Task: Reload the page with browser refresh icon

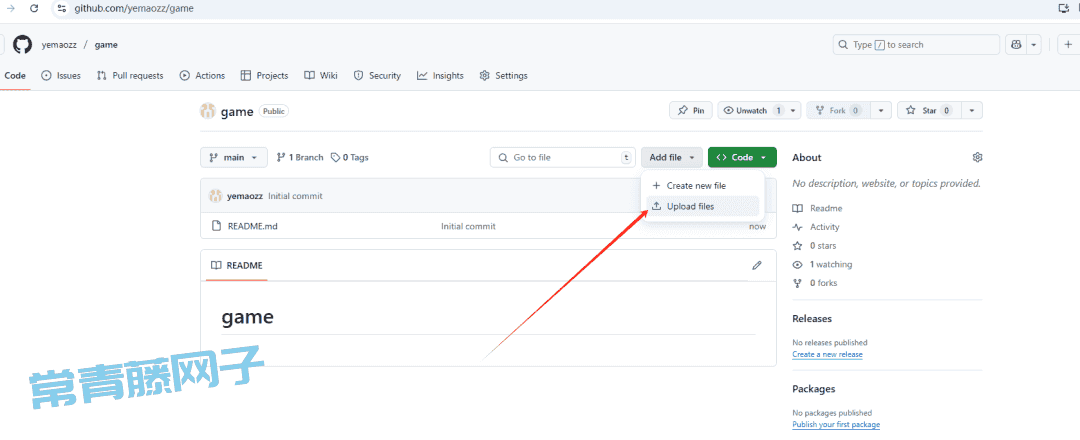Action: (34, 8)
